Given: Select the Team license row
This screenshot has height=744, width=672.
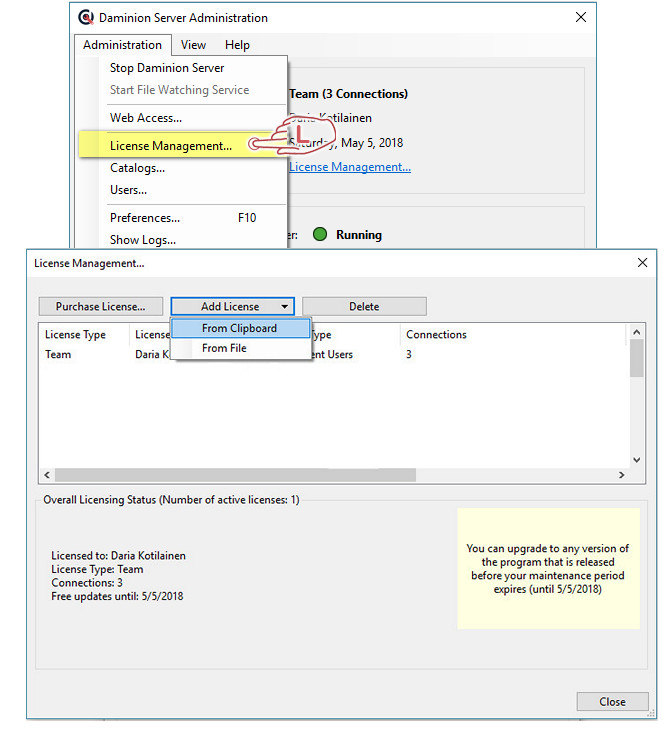Looking at the screenshot, I should [x=58, y=354].
